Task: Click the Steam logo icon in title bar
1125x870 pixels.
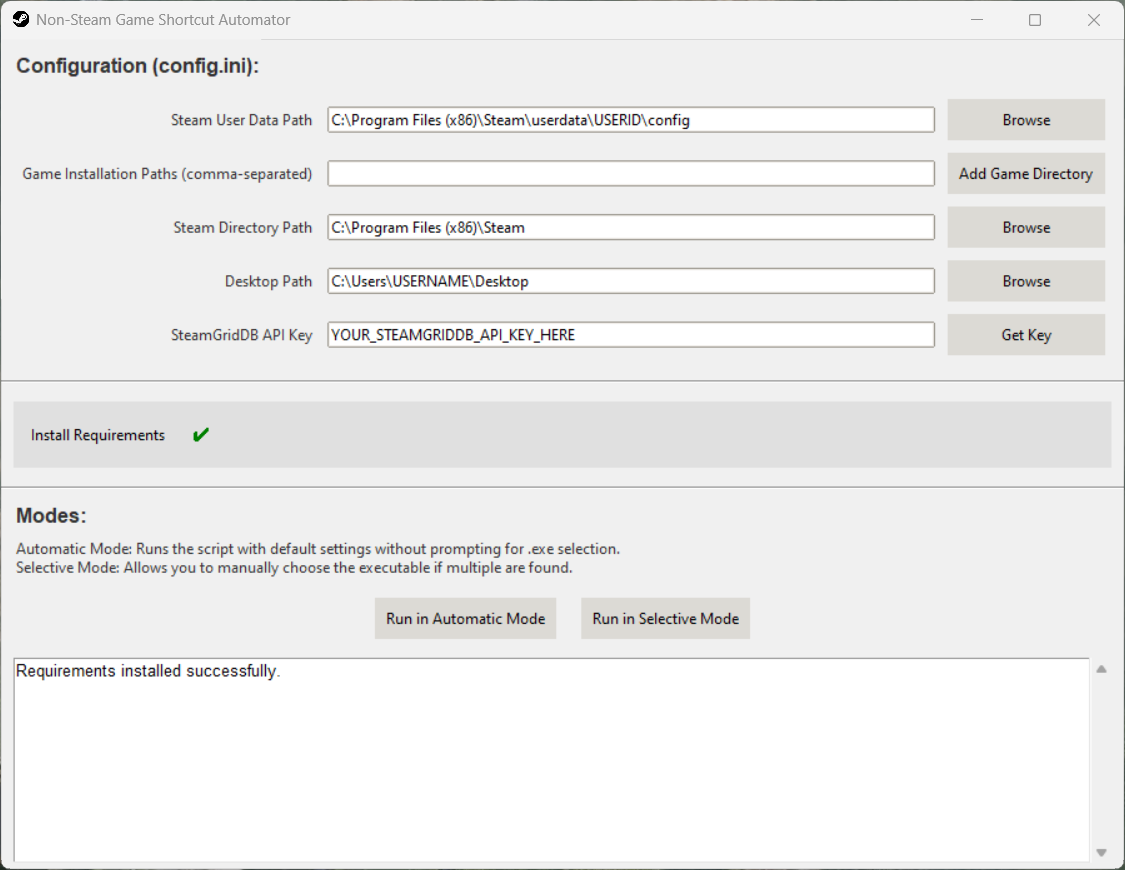Action: [x=21, y=19]
